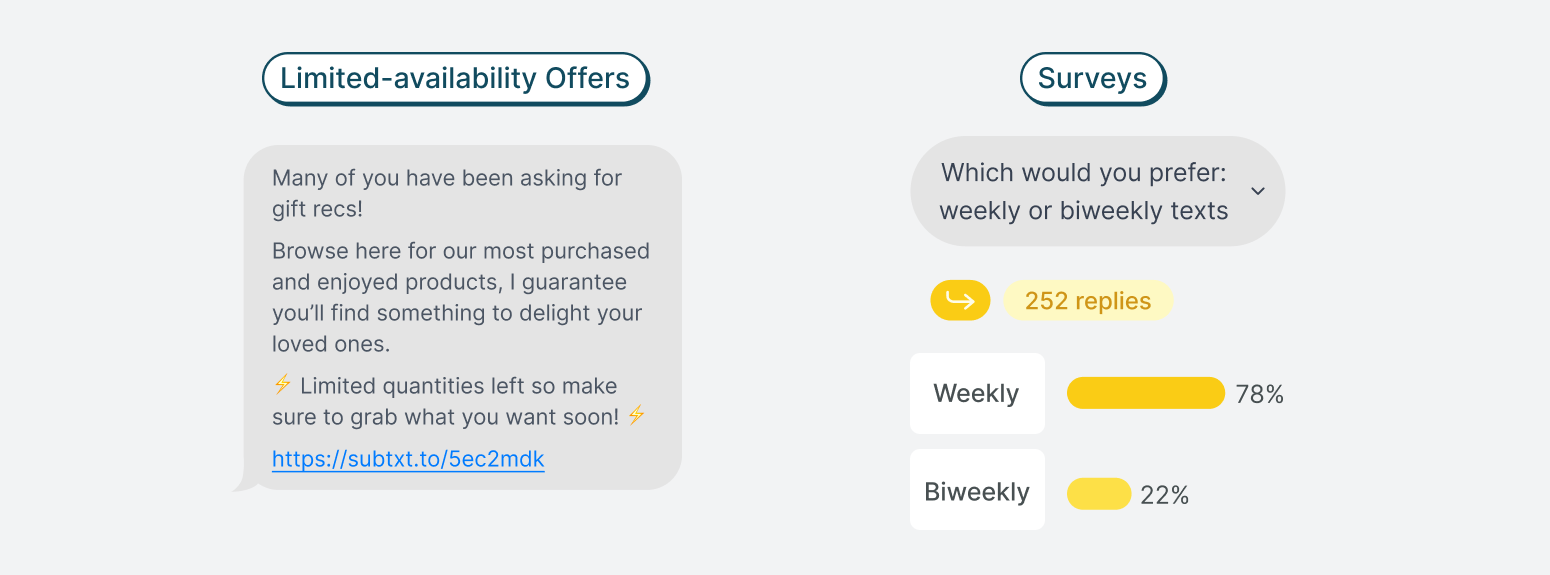Open the subtxt.to/5ec2mdk link

pyautogui.click(x=408, y=459)
